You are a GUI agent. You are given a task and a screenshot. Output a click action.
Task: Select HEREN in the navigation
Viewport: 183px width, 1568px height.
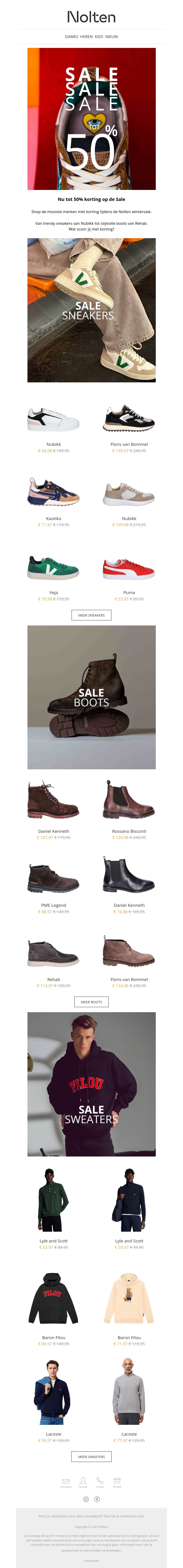pyautogui.click(x=86, y=36)
